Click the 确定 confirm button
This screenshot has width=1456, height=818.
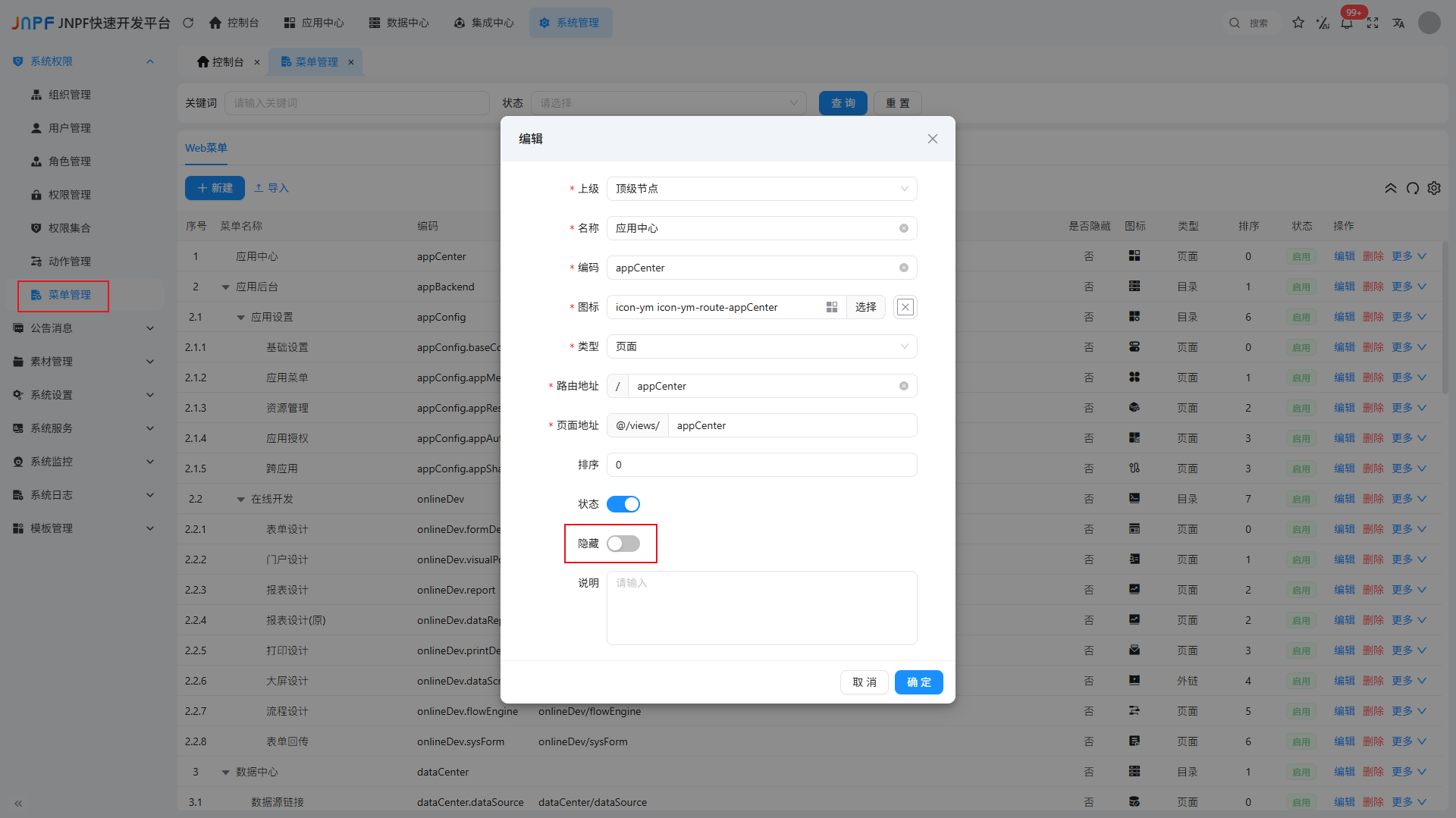(x=918, y=682)
